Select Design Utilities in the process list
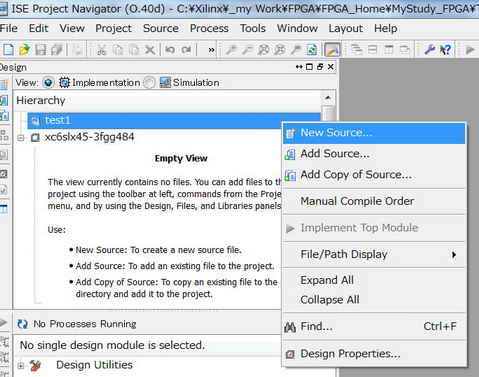The width and height of the screenshot is (479, 377). click(x=94, y=365)
